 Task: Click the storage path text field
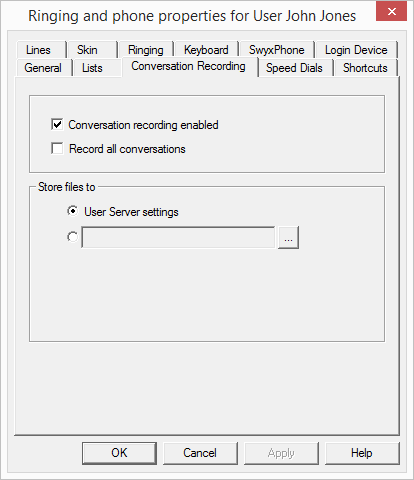coord(178,237)
